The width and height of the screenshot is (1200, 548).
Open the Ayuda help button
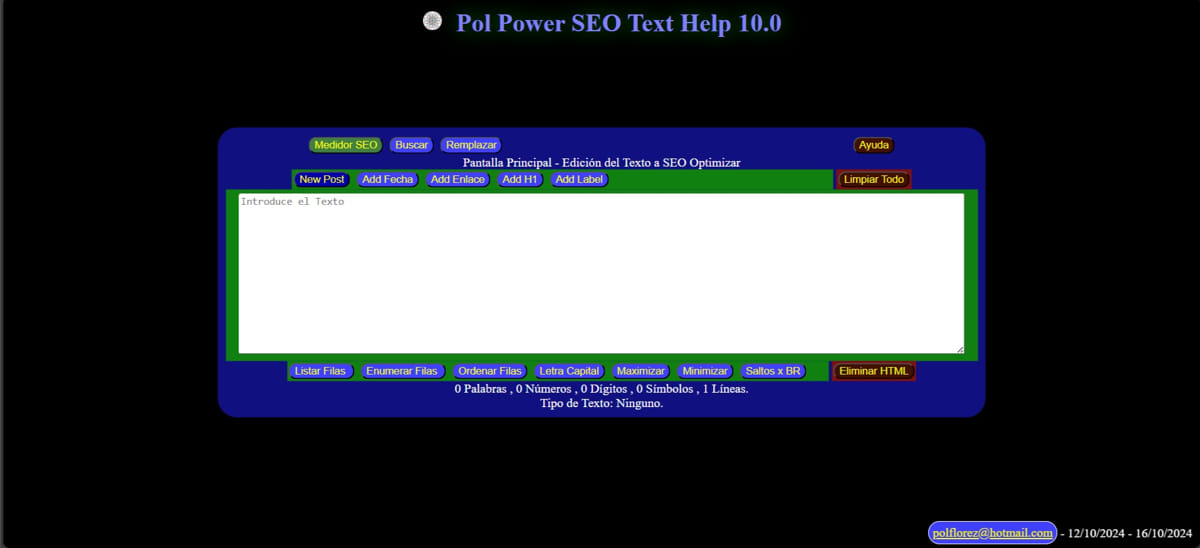[873, 145]
